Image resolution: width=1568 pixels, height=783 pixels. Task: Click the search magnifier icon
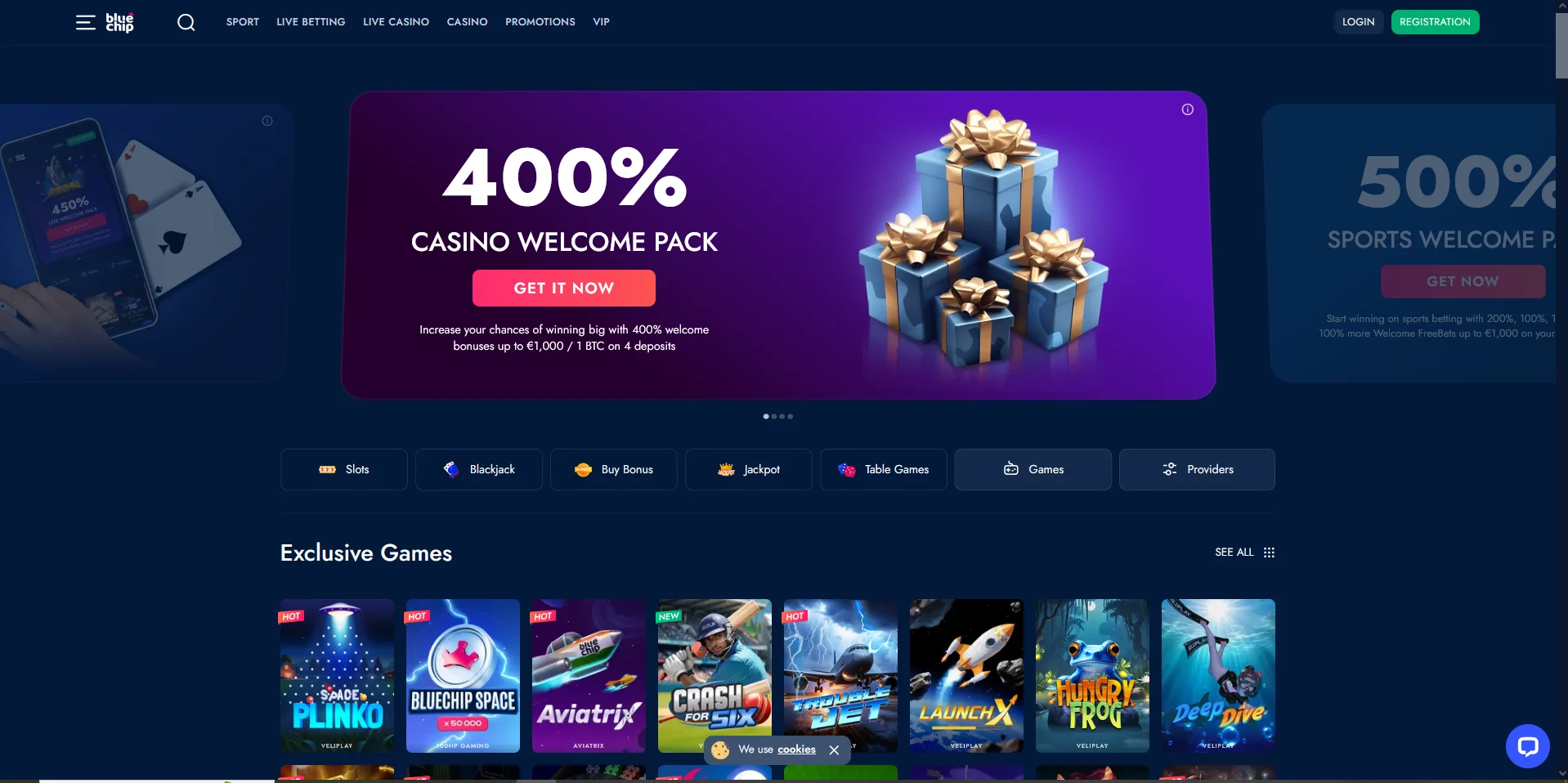point(186,22)
